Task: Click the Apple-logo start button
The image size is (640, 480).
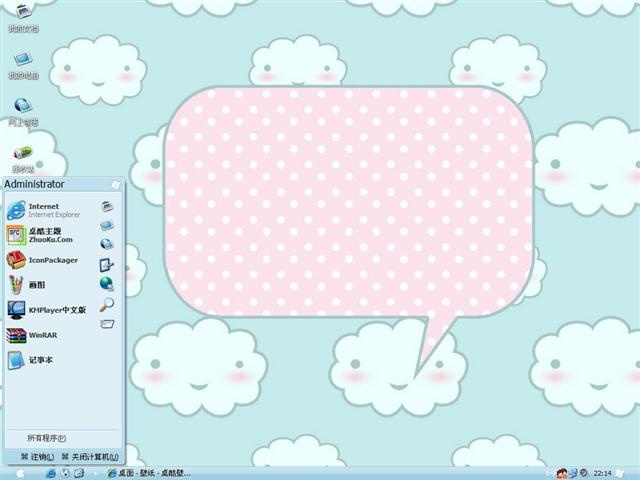Action: [x=20, y=473]
